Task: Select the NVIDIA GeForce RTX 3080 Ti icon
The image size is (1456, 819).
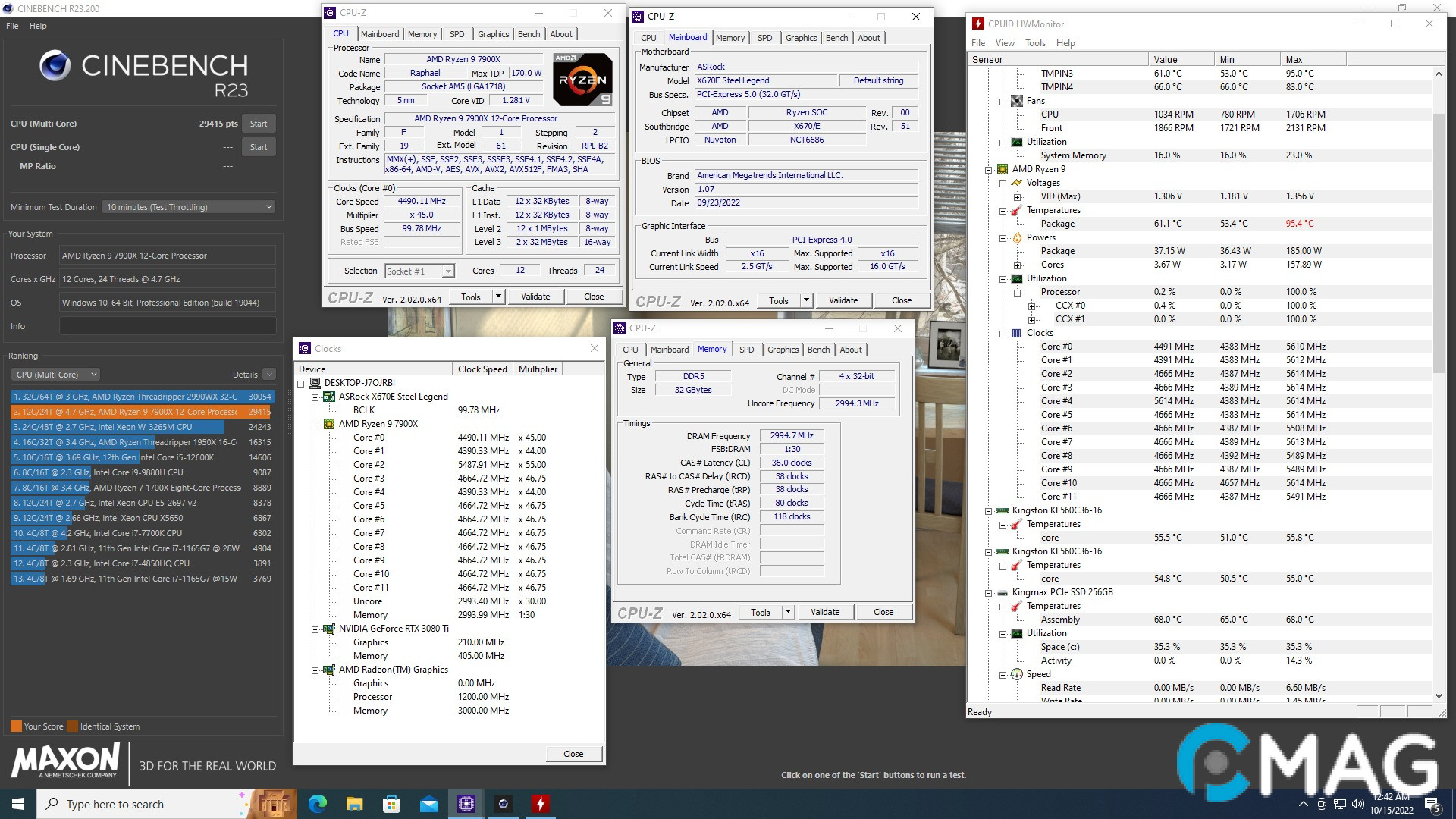Action: pyautogui.click(x=328, y=629)
